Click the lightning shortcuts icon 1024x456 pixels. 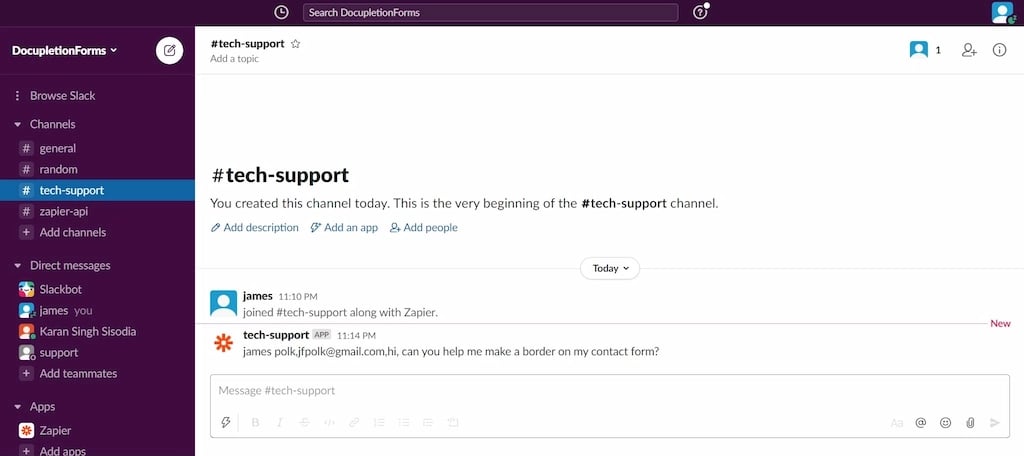coord(226,423)
